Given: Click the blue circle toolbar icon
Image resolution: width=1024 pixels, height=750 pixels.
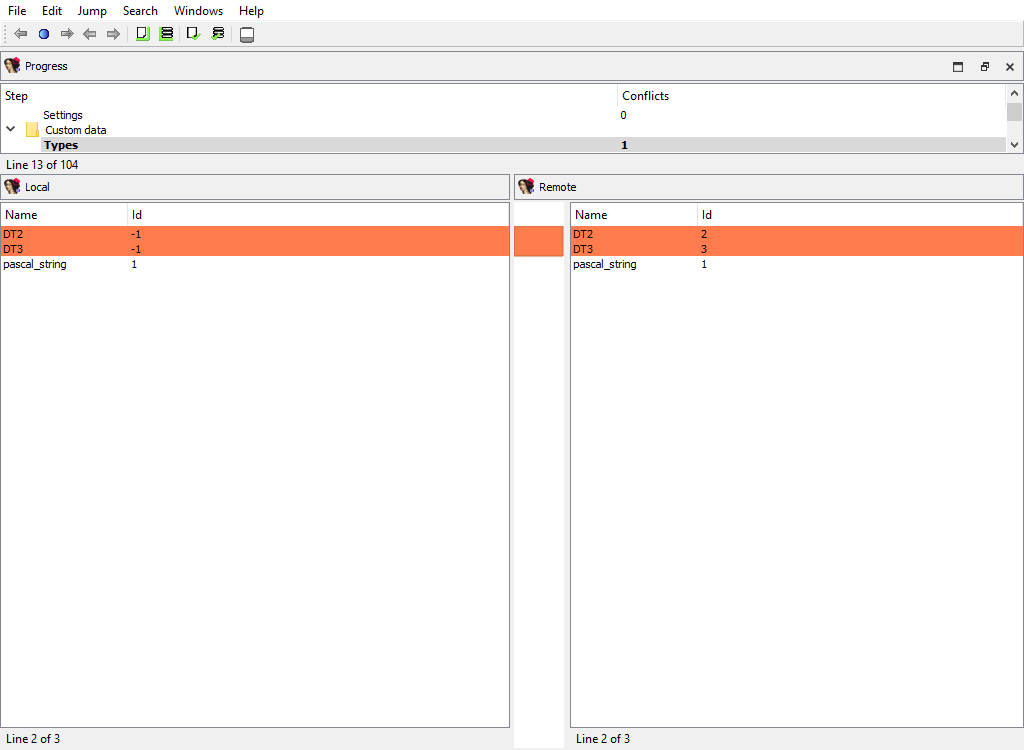Looking at the screenshot, I should [44, 34].
